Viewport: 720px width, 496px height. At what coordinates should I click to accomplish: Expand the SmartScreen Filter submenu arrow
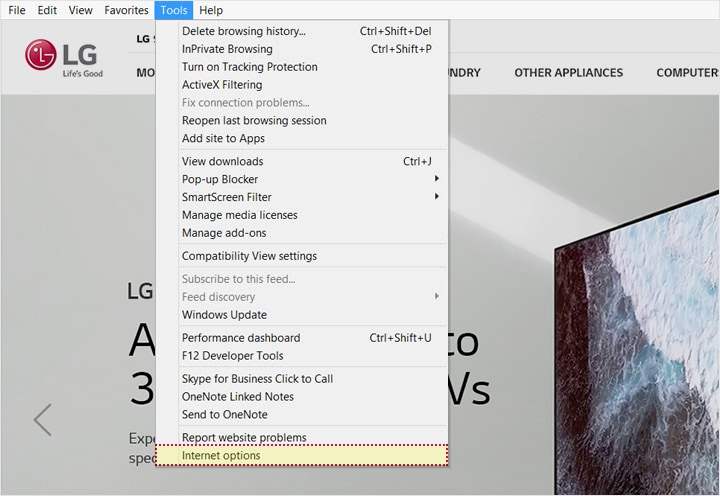click(x=437, y=197)
